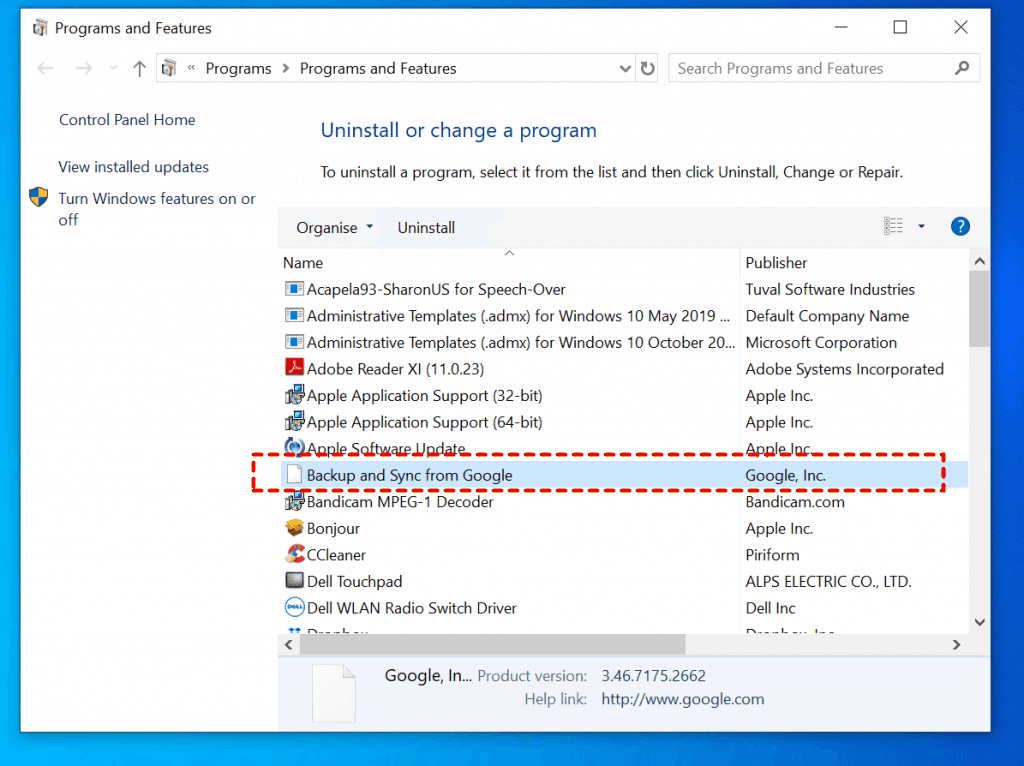This screenshot has width=1024, height=766.
Task: Click the Dell WLAN Radio Switch icon
Action: point(294,608)
